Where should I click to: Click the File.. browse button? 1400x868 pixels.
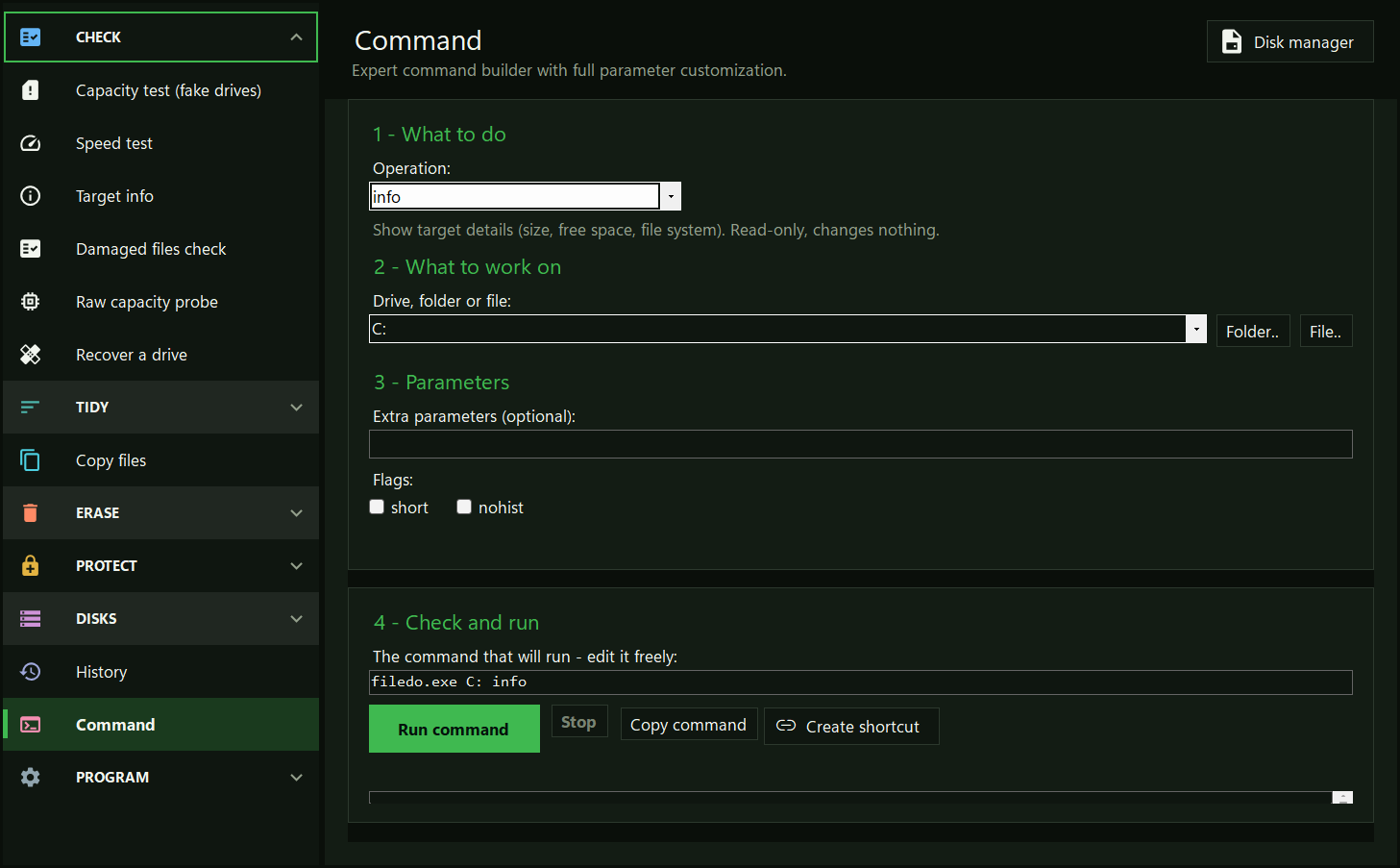pos(1326,331)
